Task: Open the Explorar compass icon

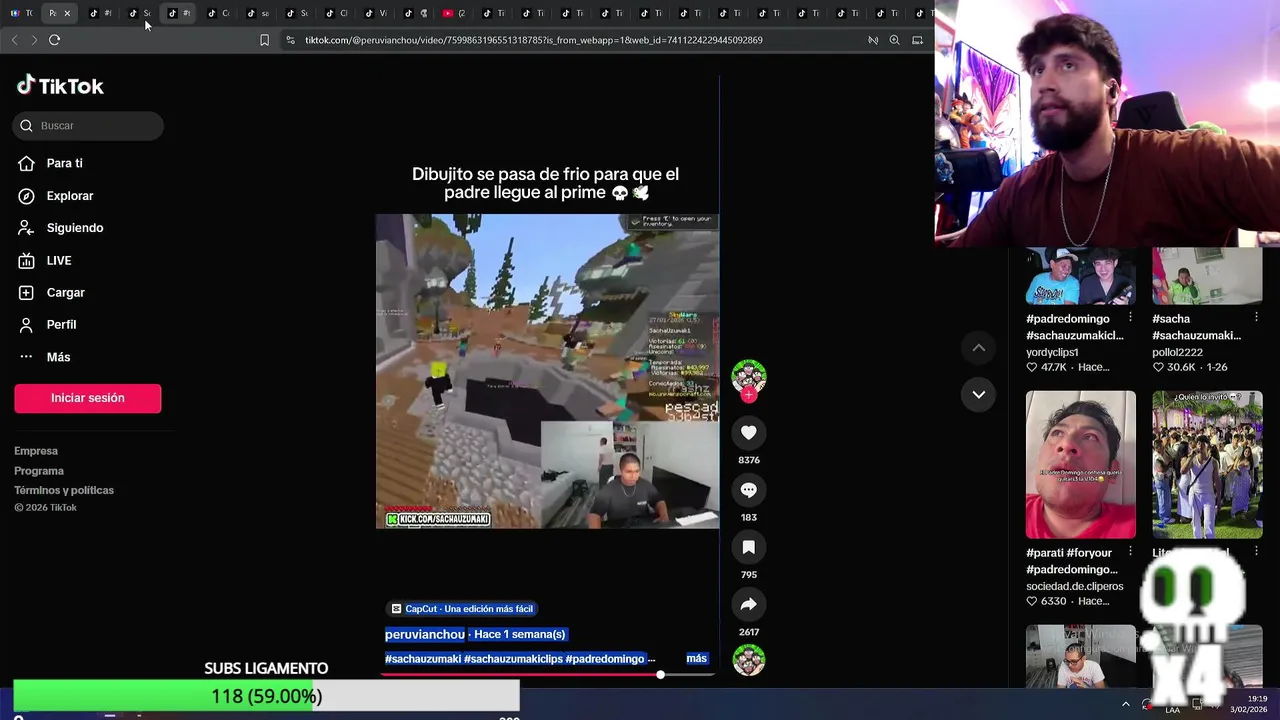Action: [26, 196]
